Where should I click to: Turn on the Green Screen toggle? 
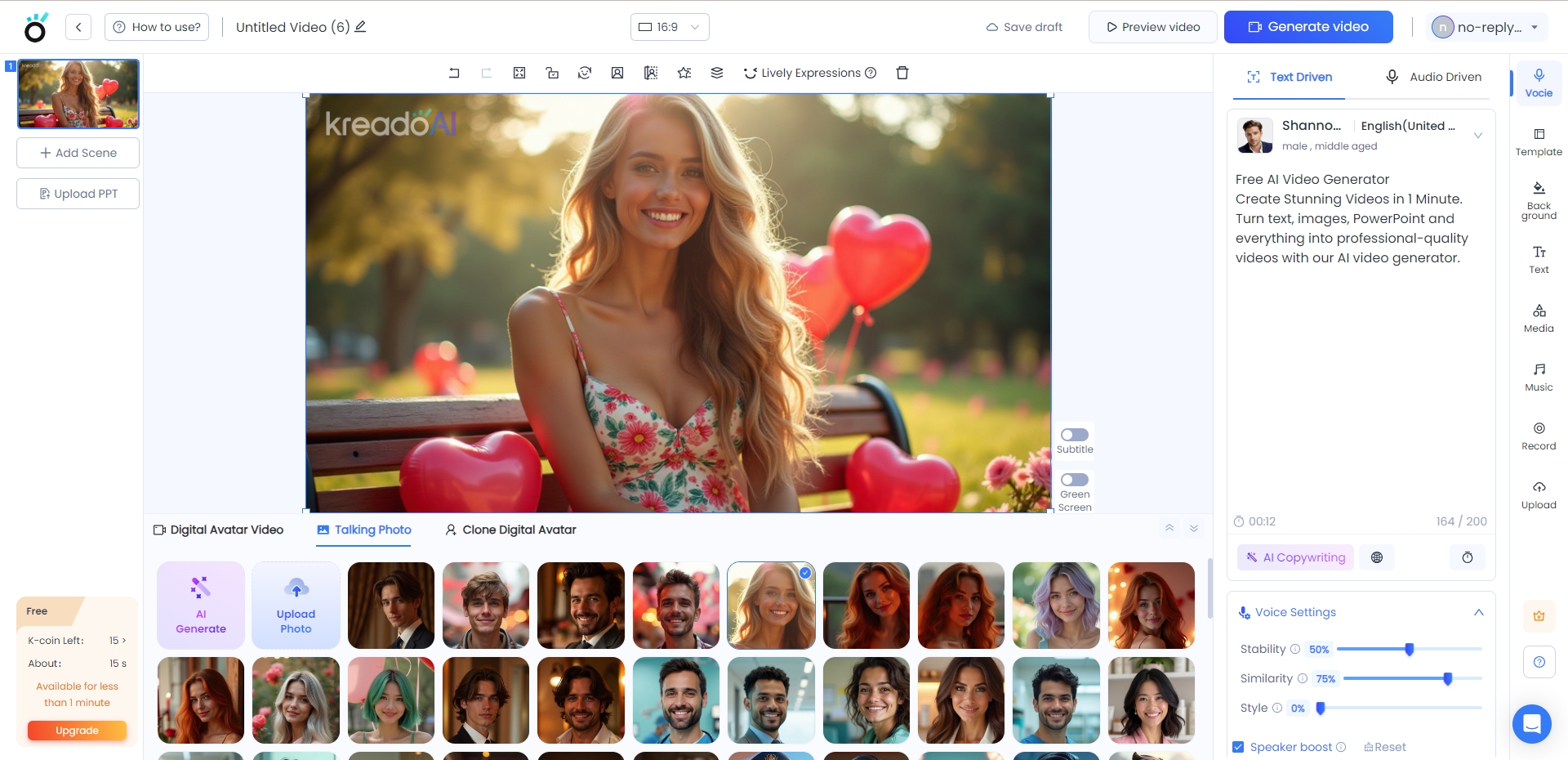(1075, 480)
